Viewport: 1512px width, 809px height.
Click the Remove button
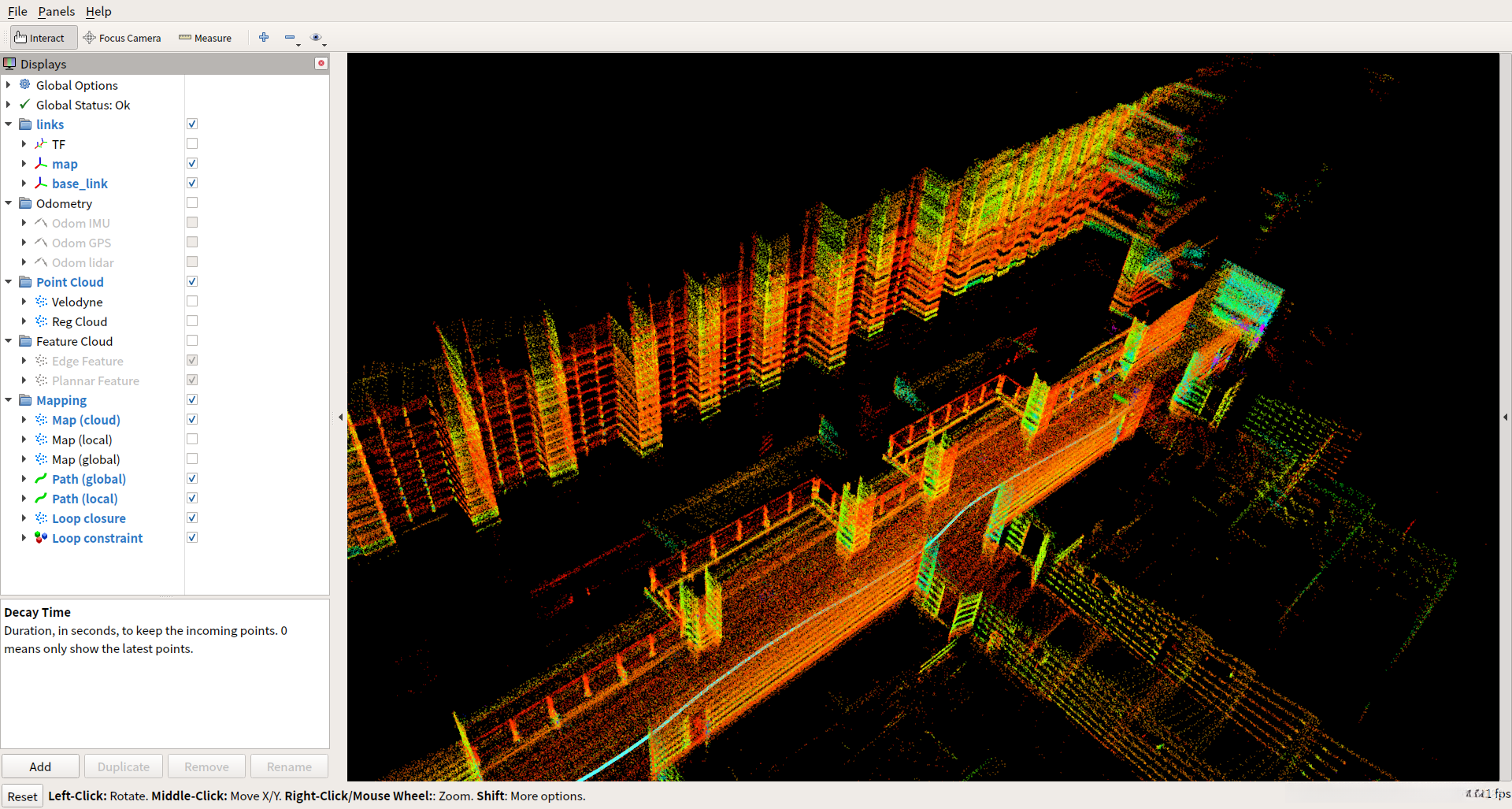[x=206, y=766]
